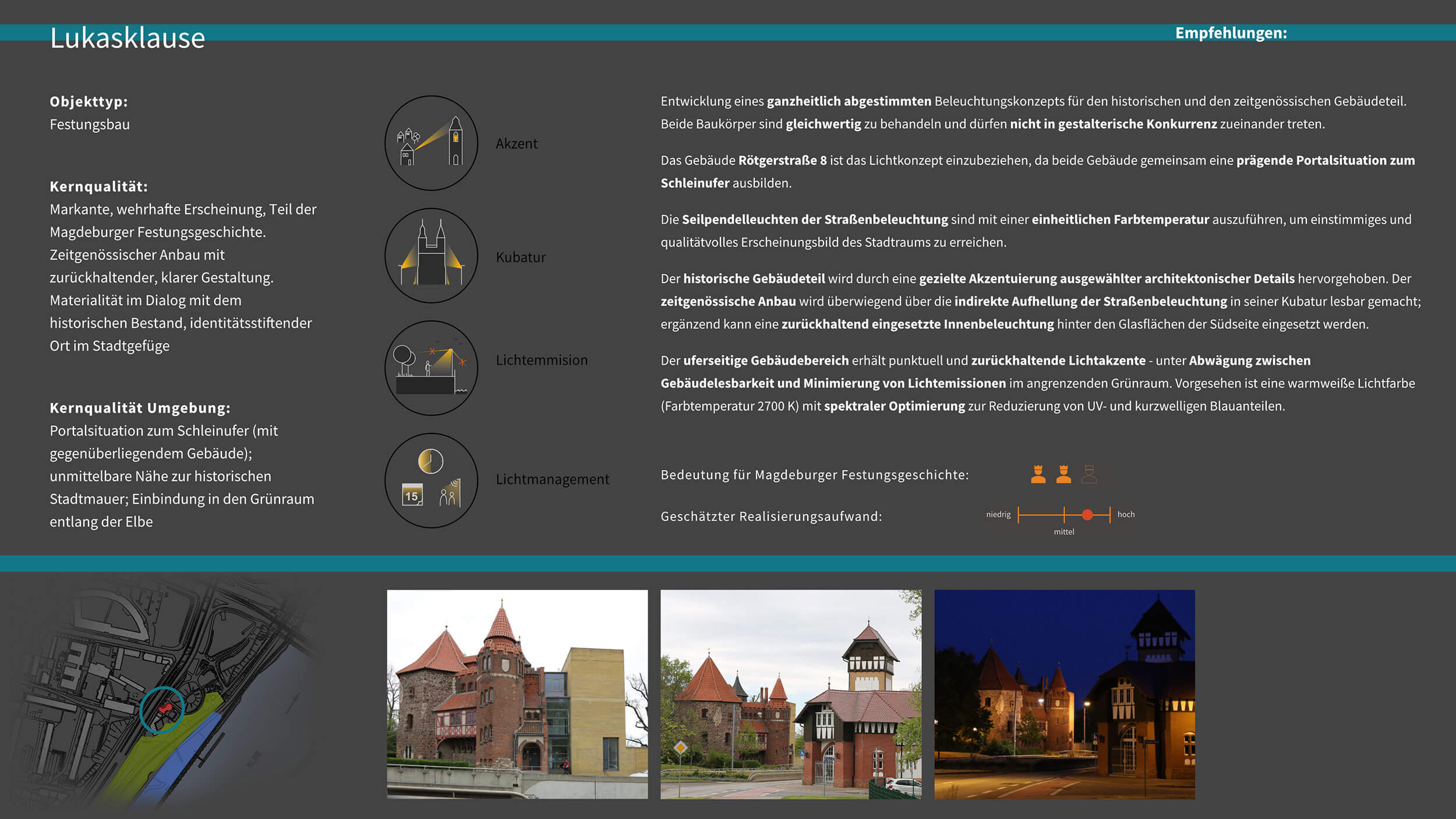This screenshot has width=1456, height=819.
Task: Click the Lichtmanagement clock and calendar icon
Action: (431, 480)
